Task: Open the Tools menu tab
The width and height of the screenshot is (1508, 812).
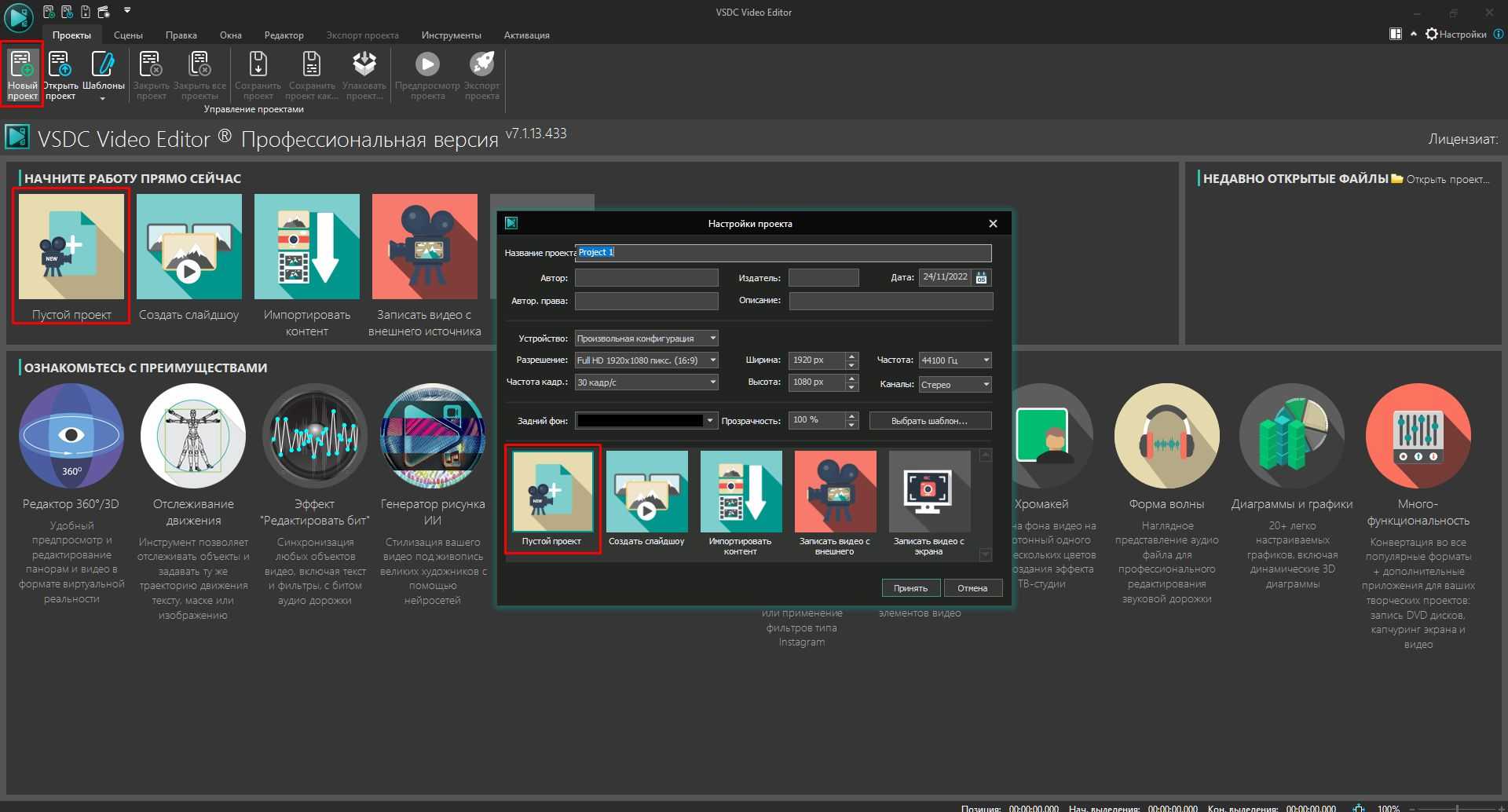Action: (451, 35)
